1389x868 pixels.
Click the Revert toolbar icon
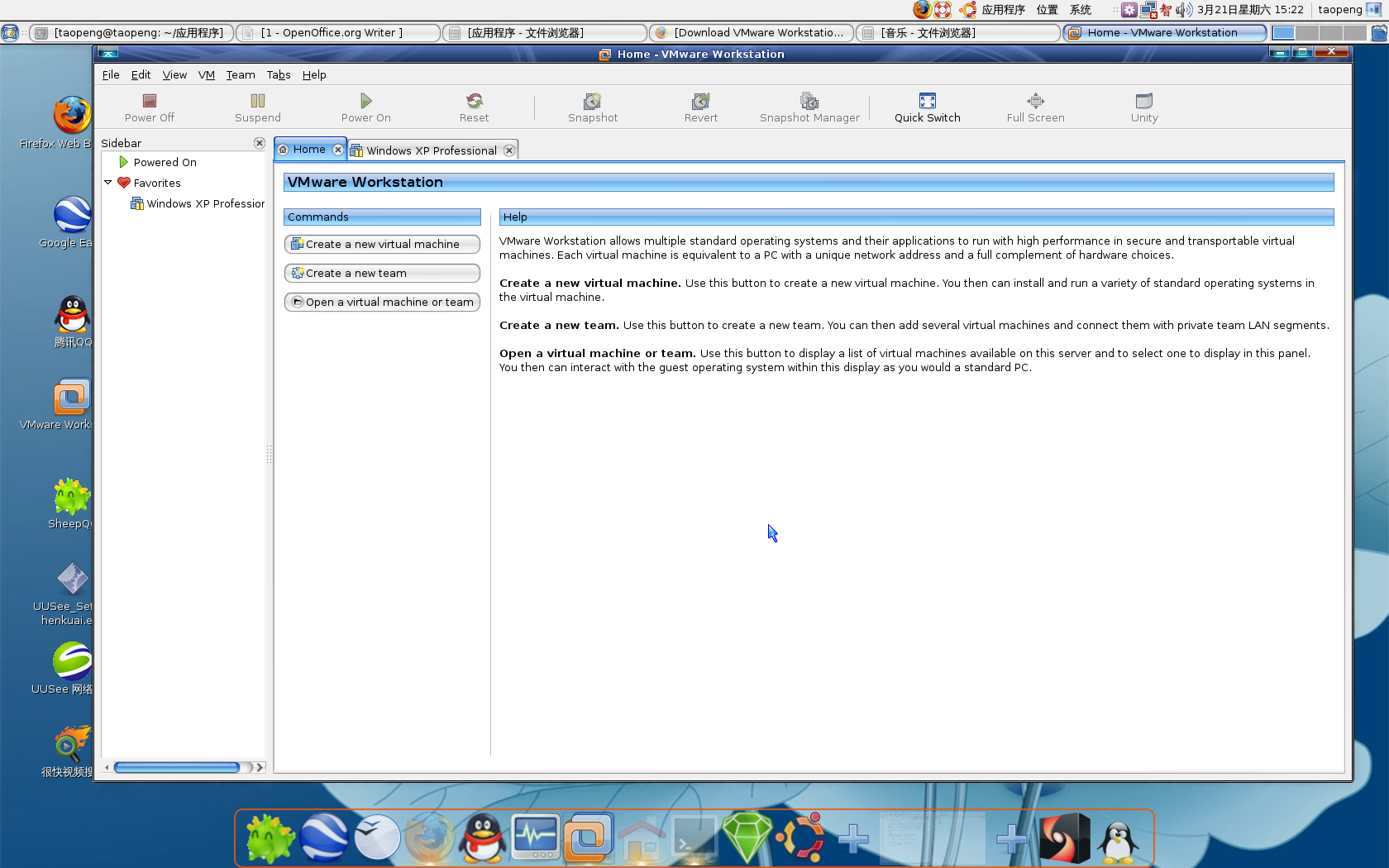click(700, 107)
